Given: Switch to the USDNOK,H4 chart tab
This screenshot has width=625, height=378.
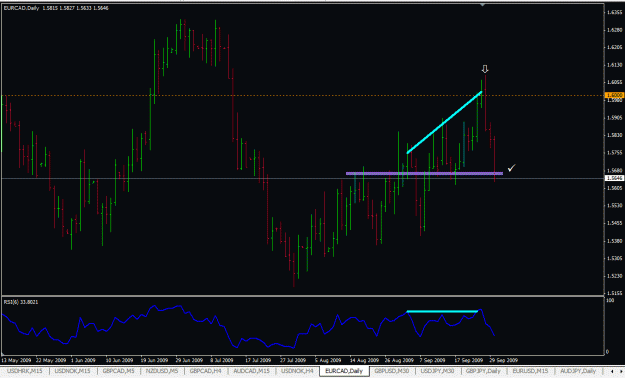Looking at the screenshot, I should pyautogui.click(x=297, y=371).
